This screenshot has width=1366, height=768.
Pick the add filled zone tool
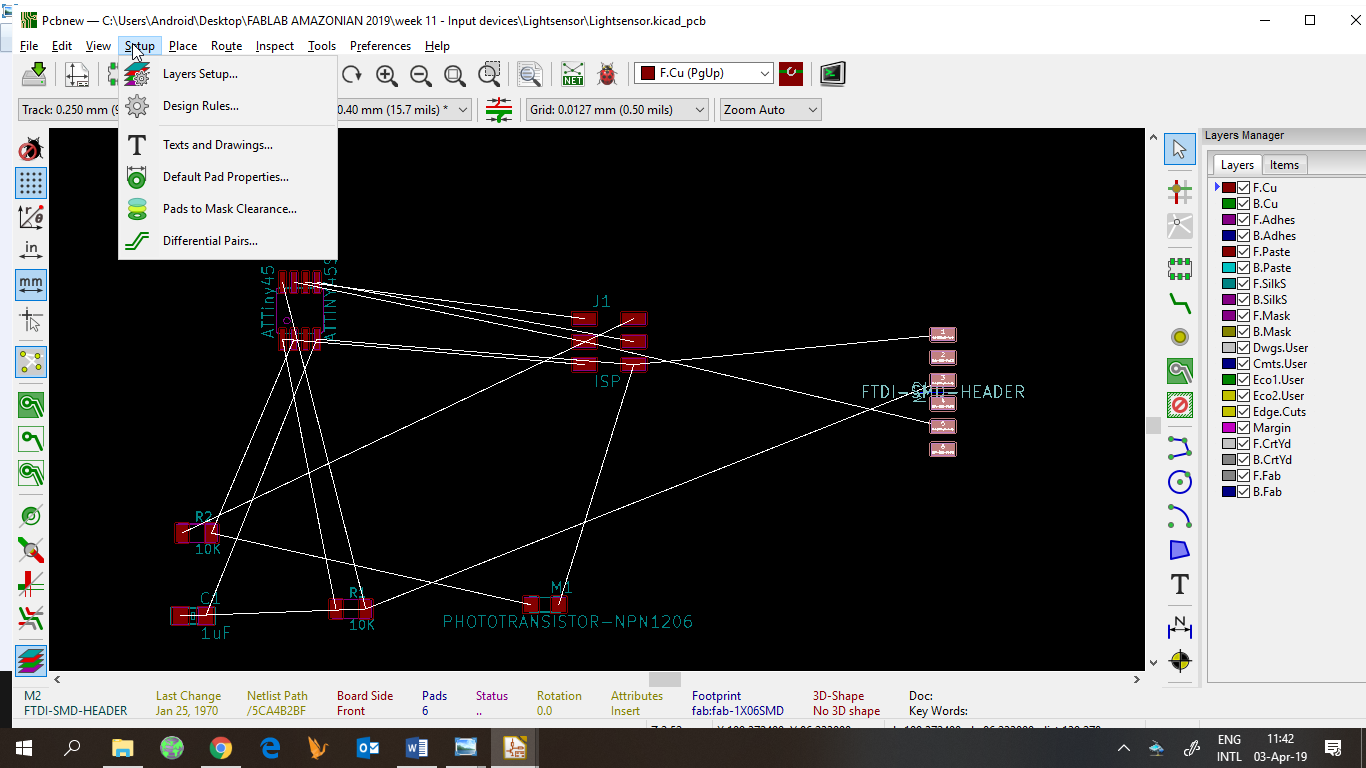1180,371
